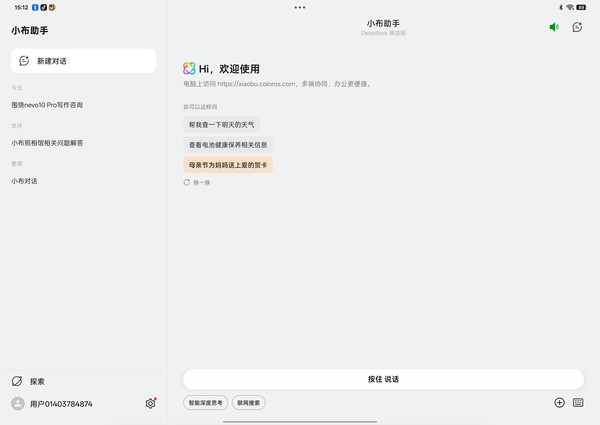Toggle 智能深度思考 mode

(205, 403)
